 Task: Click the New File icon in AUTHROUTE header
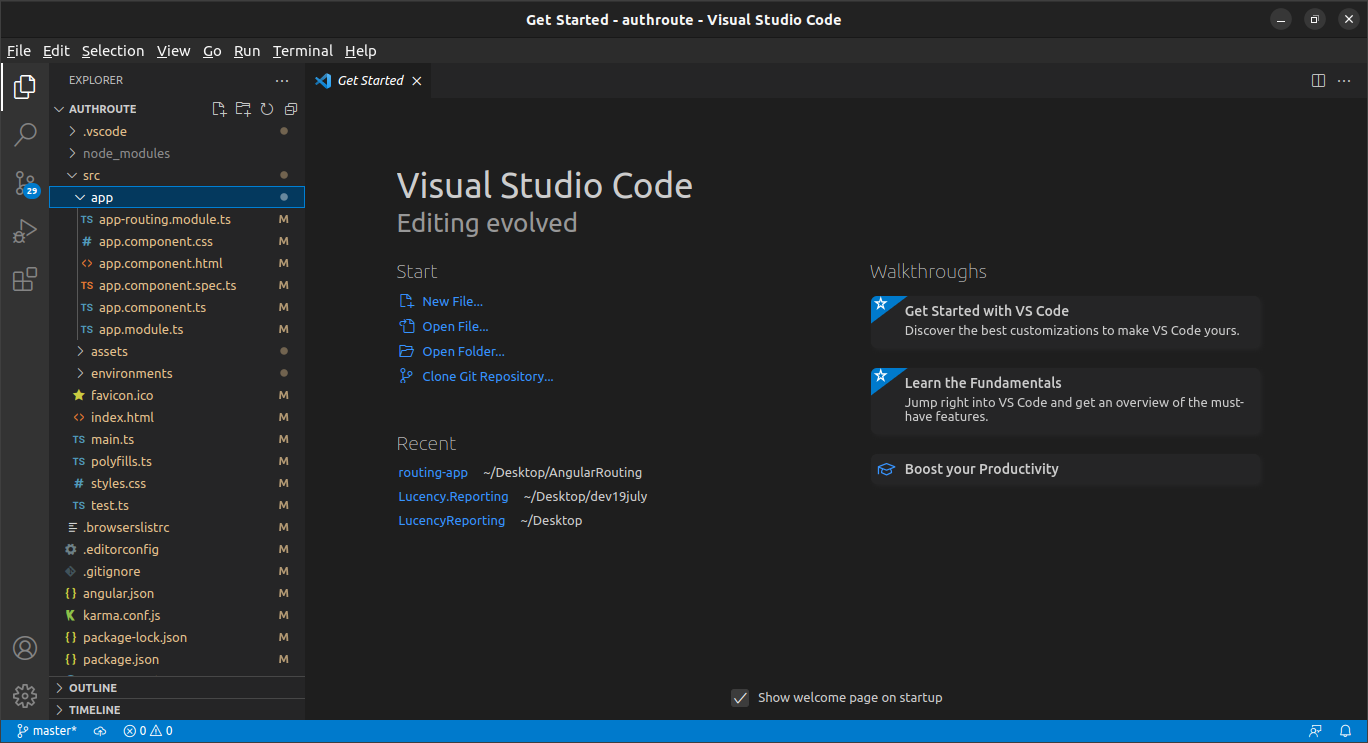click(x=220, y=109)
